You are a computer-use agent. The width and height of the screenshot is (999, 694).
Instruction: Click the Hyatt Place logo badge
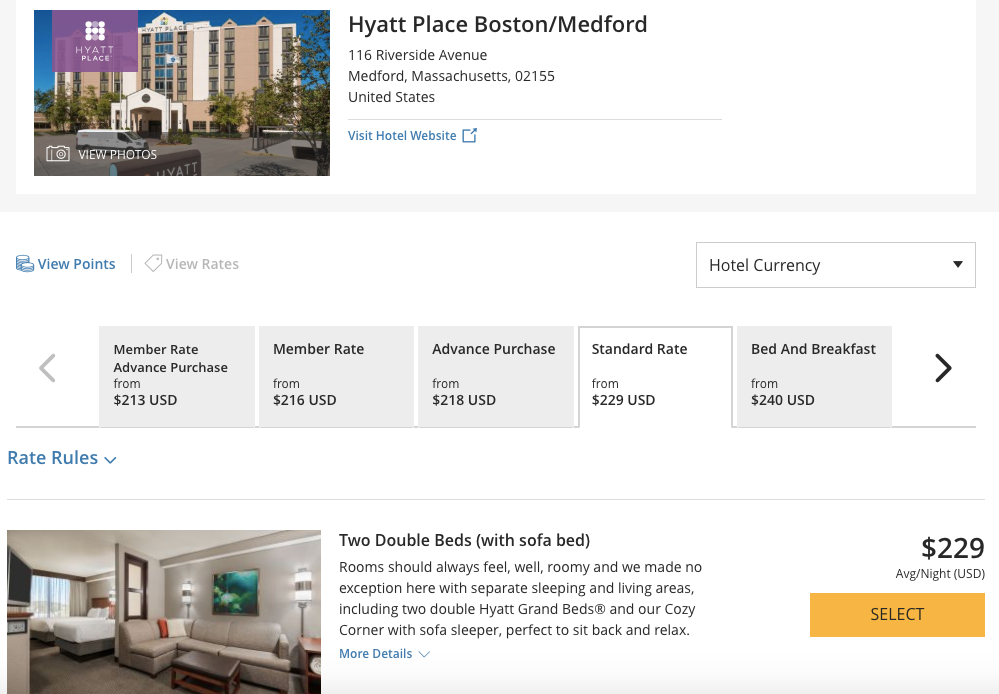(x=95, y=42)
